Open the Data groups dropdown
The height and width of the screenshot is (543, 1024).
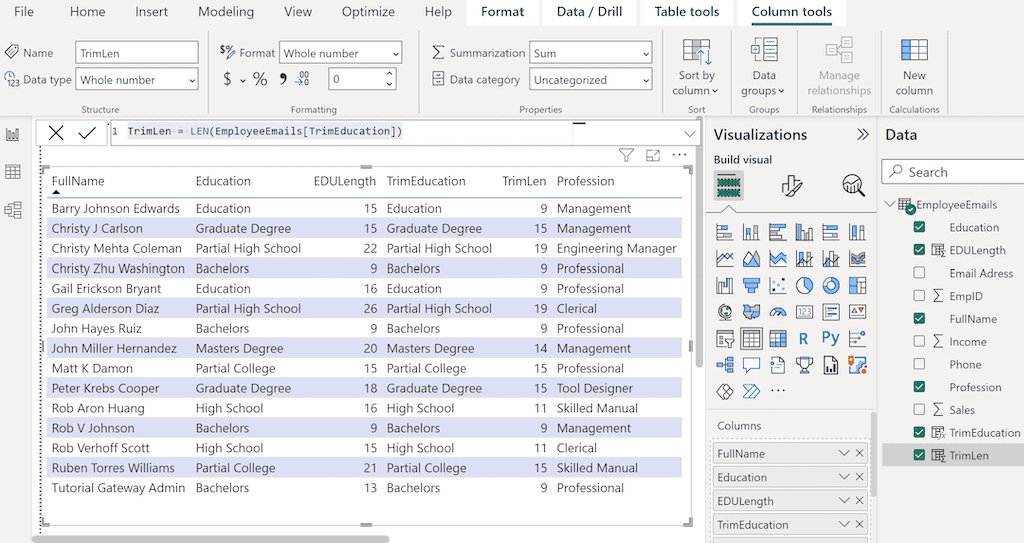(763, 67)
